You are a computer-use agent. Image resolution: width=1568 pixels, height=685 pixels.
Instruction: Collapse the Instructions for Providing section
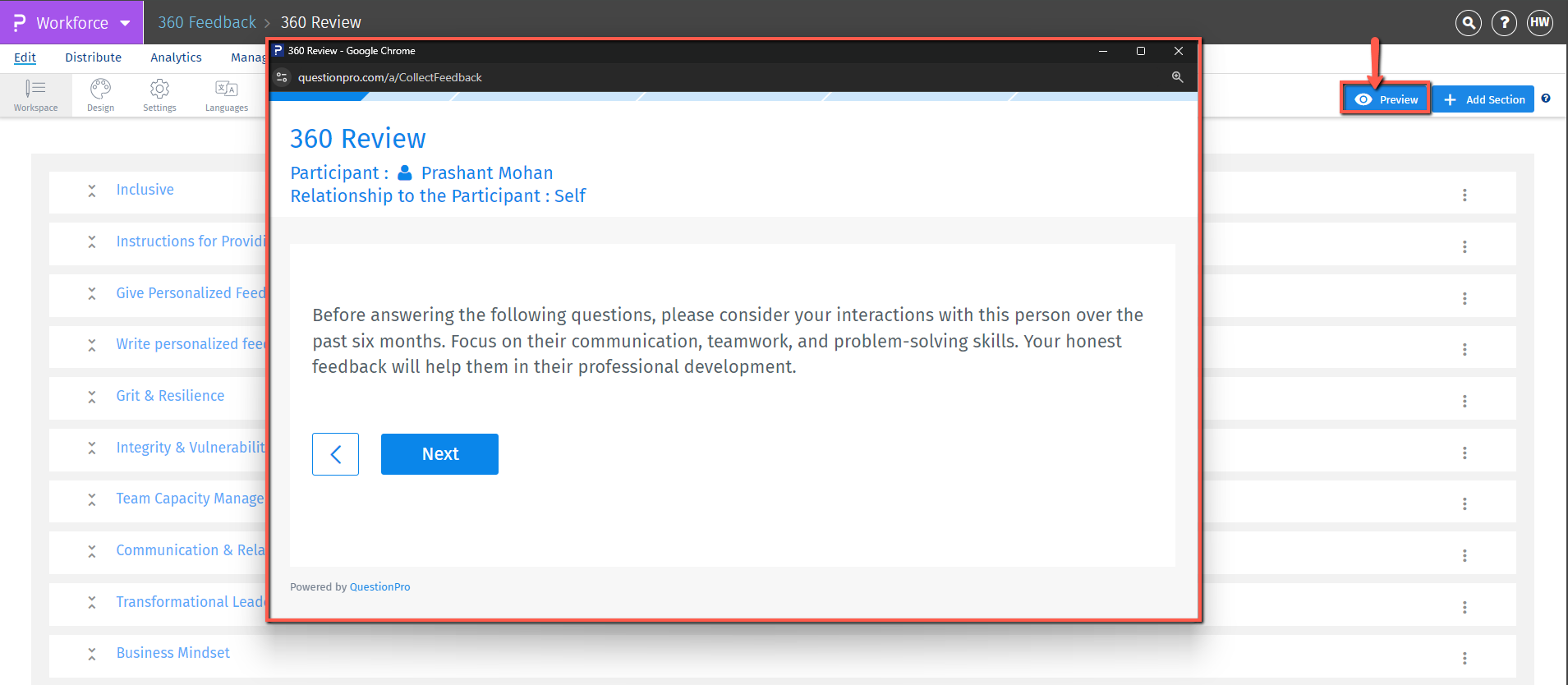[x=92, y=241]
